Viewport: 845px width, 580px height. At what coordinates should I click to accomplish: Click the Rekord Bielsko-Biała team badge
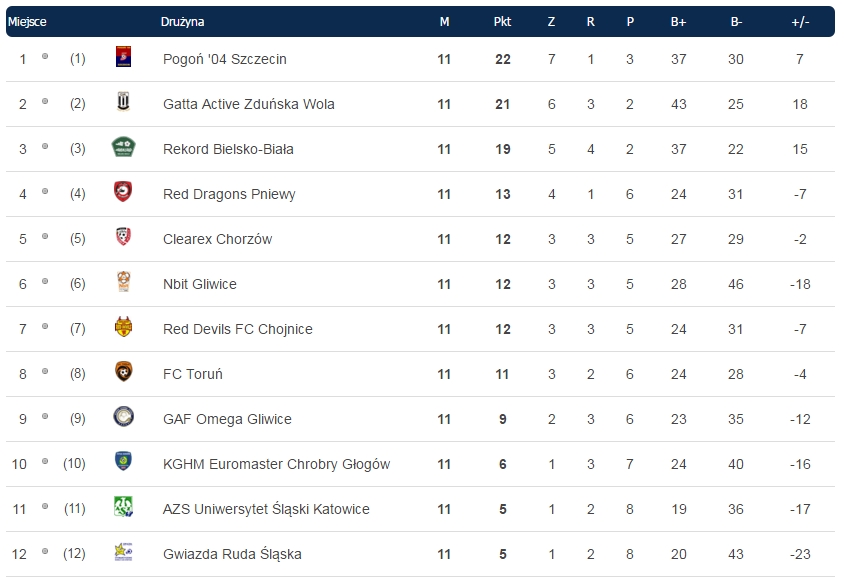[x=123, y=148]
